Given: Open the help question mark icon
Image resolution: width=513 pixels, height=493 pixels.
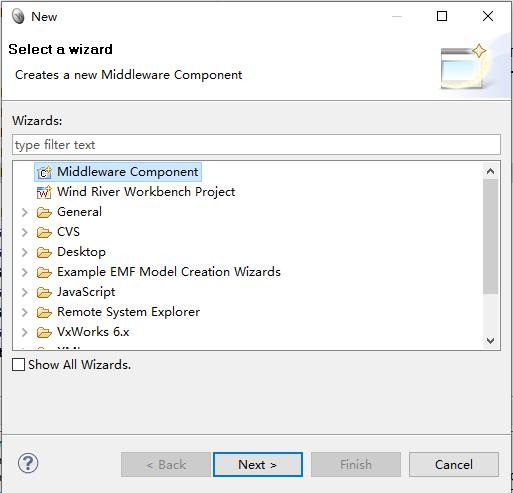Looking at the screenshot, I should [28, 463].
